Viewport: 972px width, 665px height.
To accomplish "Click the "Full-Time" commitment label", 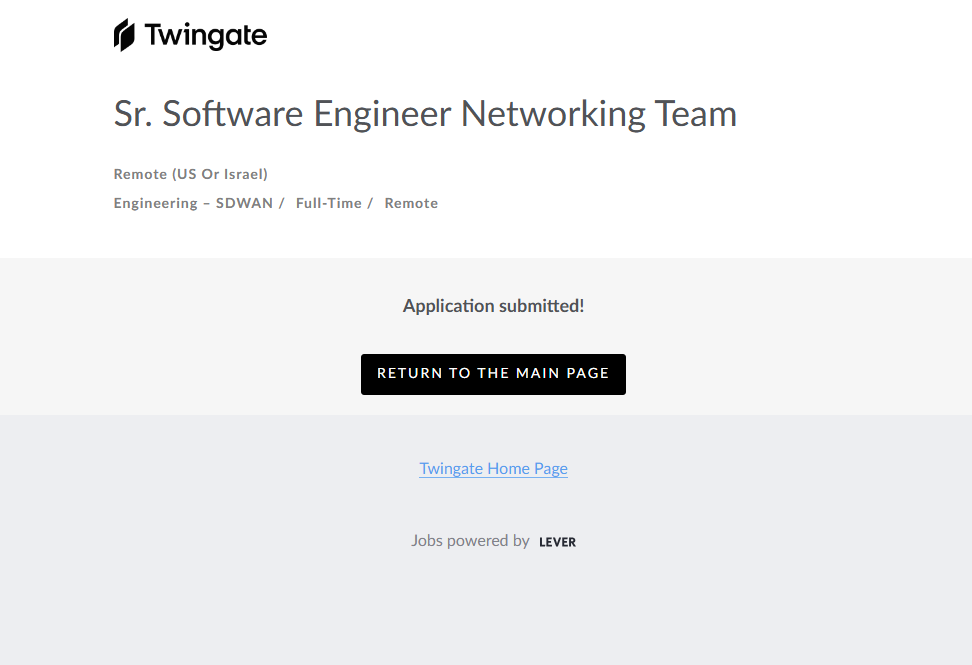I will 328,203.
